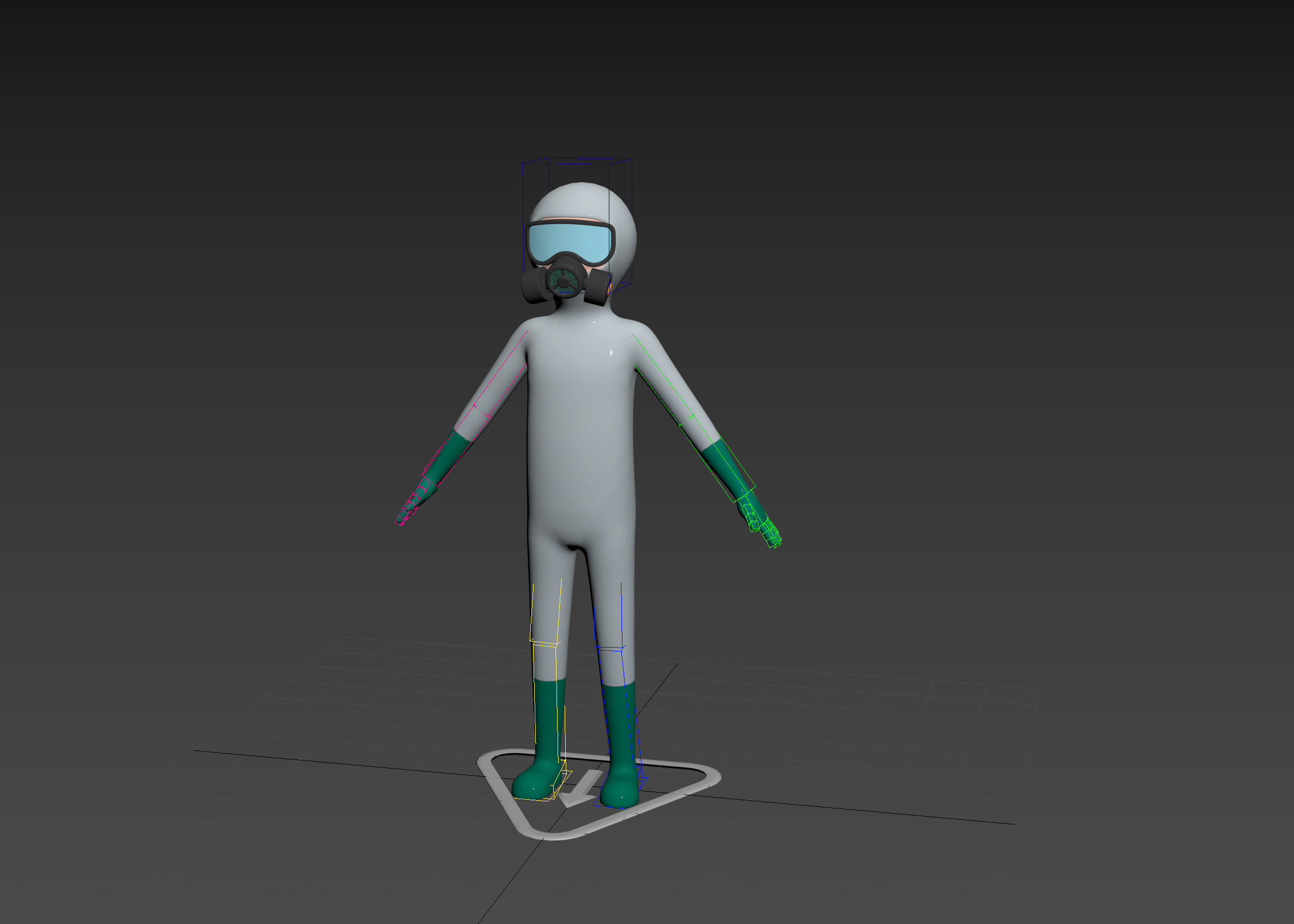Image resolution: width=1294 pixels, height=924 pixels.
Task: Pick the magenta upper arm bone
Action: (500, 373)
